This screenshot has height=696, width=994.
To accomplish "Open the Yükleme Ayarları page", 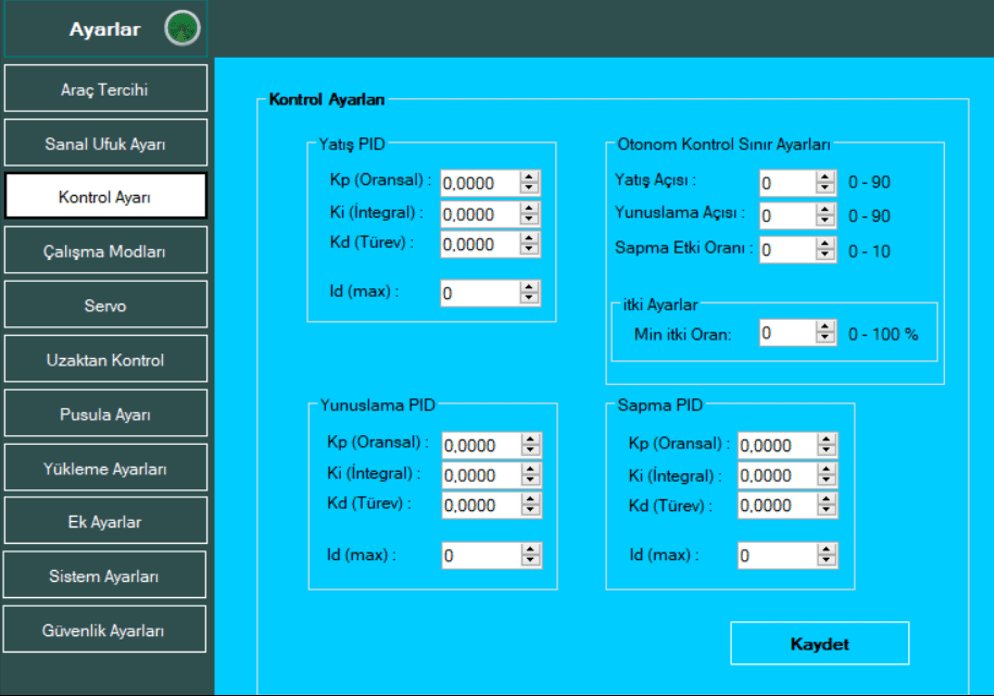I will (105, 468).
